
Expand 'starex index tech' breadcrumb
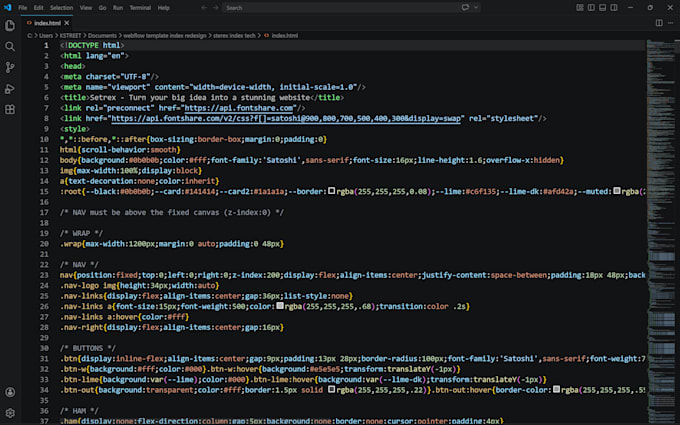pos(234,36)
